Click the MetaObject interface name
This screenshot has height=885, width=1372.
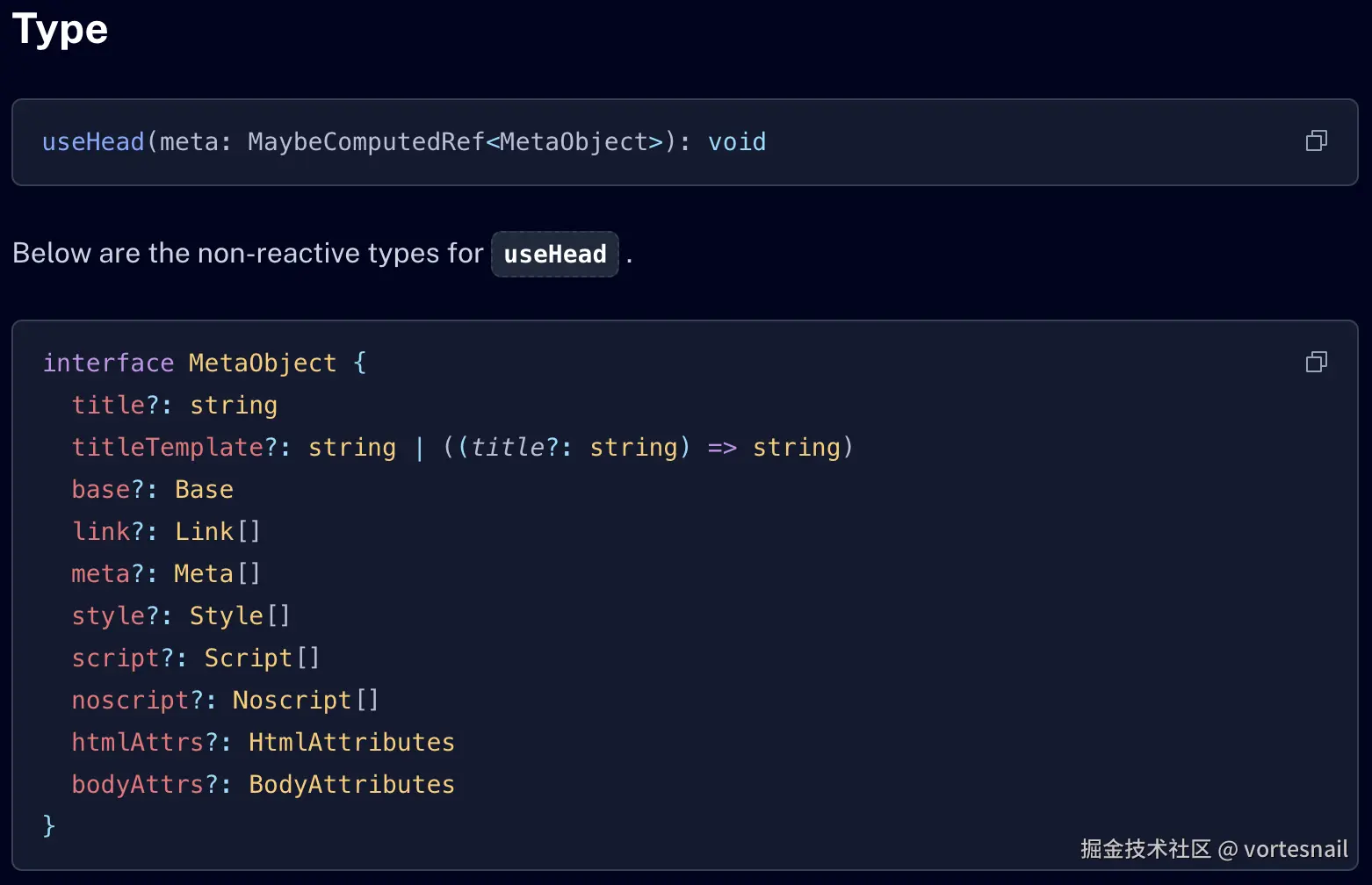(x=262, y=363)
